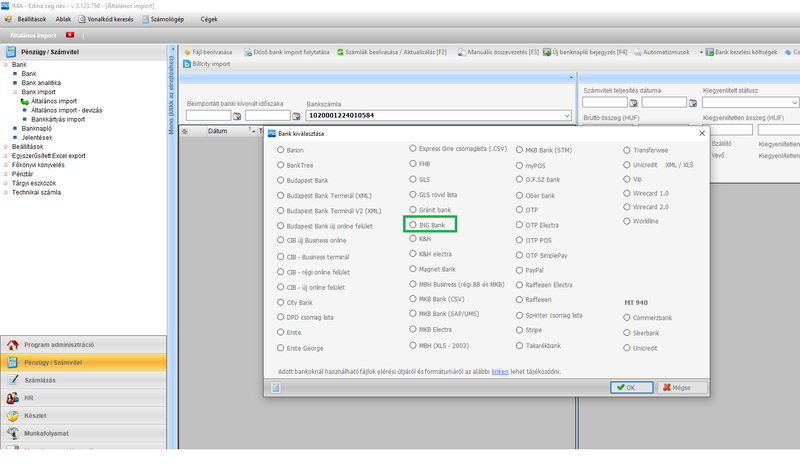Screen dimensions: 800x465
Task: Click the first időszaka date field
Action: point(208,116)
